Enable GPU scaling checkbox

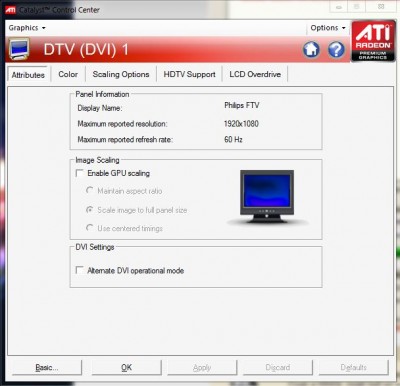[x=80, y=173]
